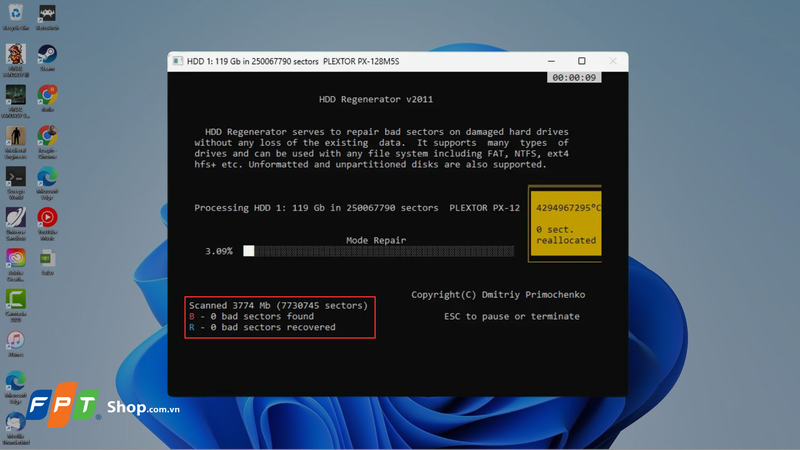Open the pixel-art warrior game shortcut
The width and height of the screenshot is (800, 450).
pos(16,60)
